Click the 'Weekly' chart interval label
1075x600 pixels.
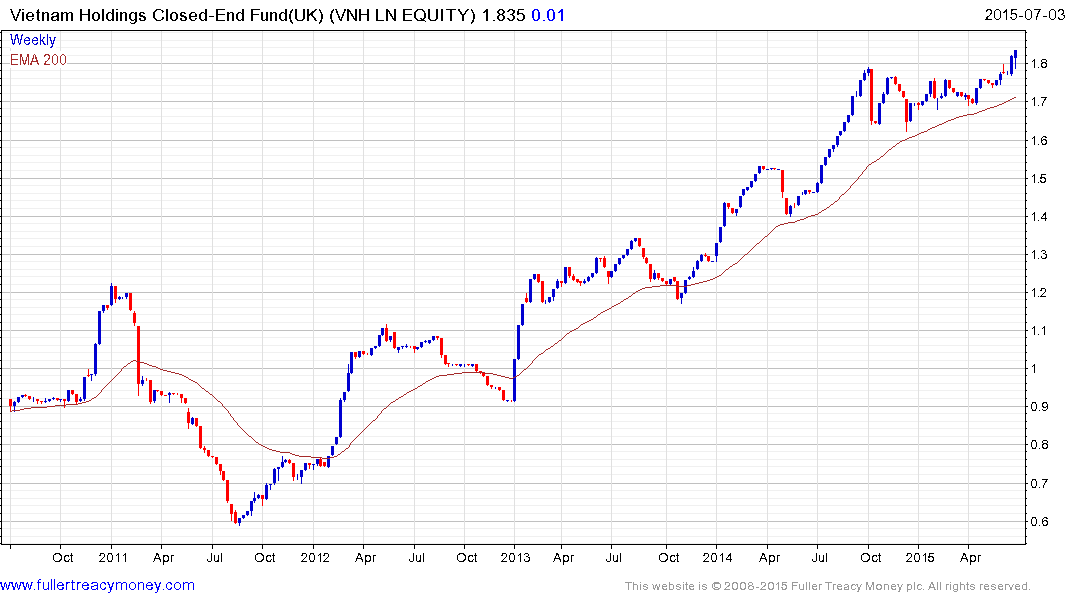click(x=33, y=40)
